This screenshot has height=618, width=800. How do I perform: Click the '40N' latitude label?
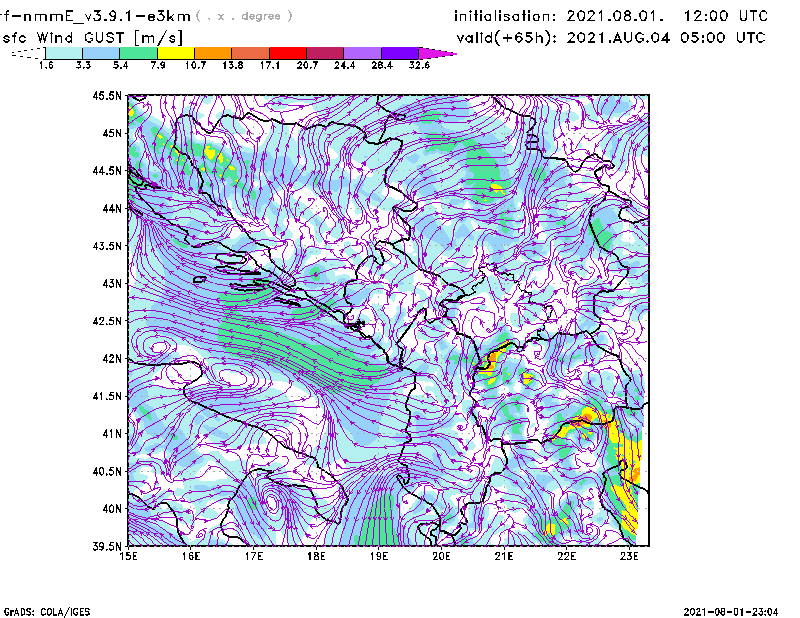tap(112, 509)
